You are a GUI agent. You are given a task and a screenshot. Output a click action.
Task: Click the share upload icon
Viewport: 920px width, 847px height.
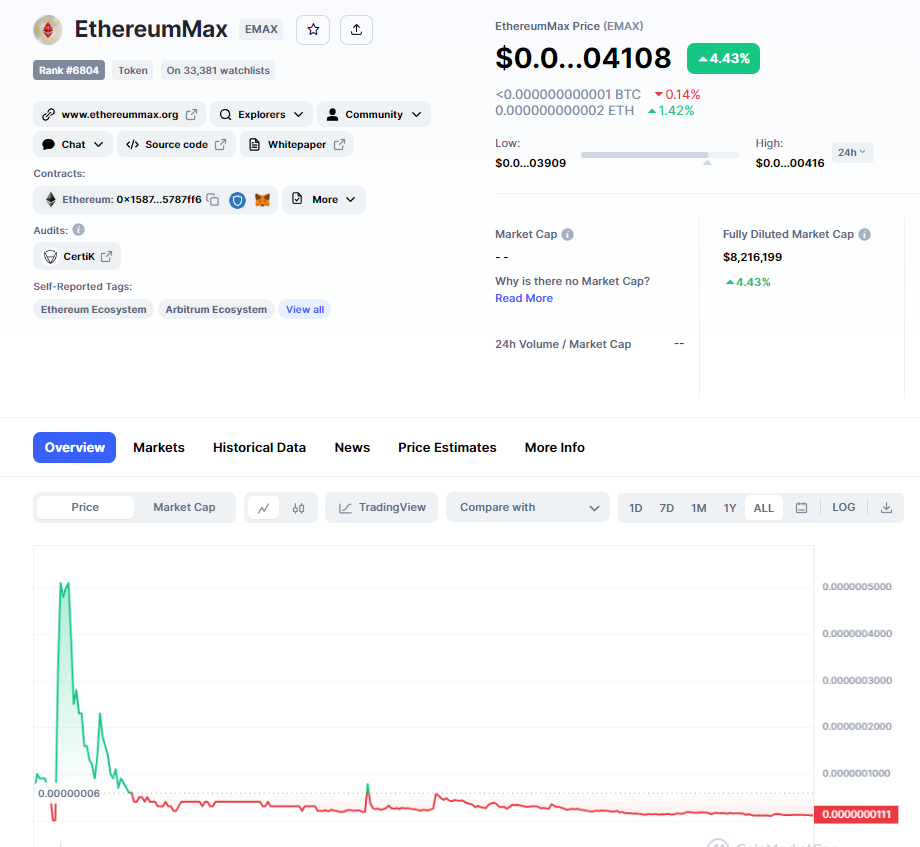coord(356,30)
